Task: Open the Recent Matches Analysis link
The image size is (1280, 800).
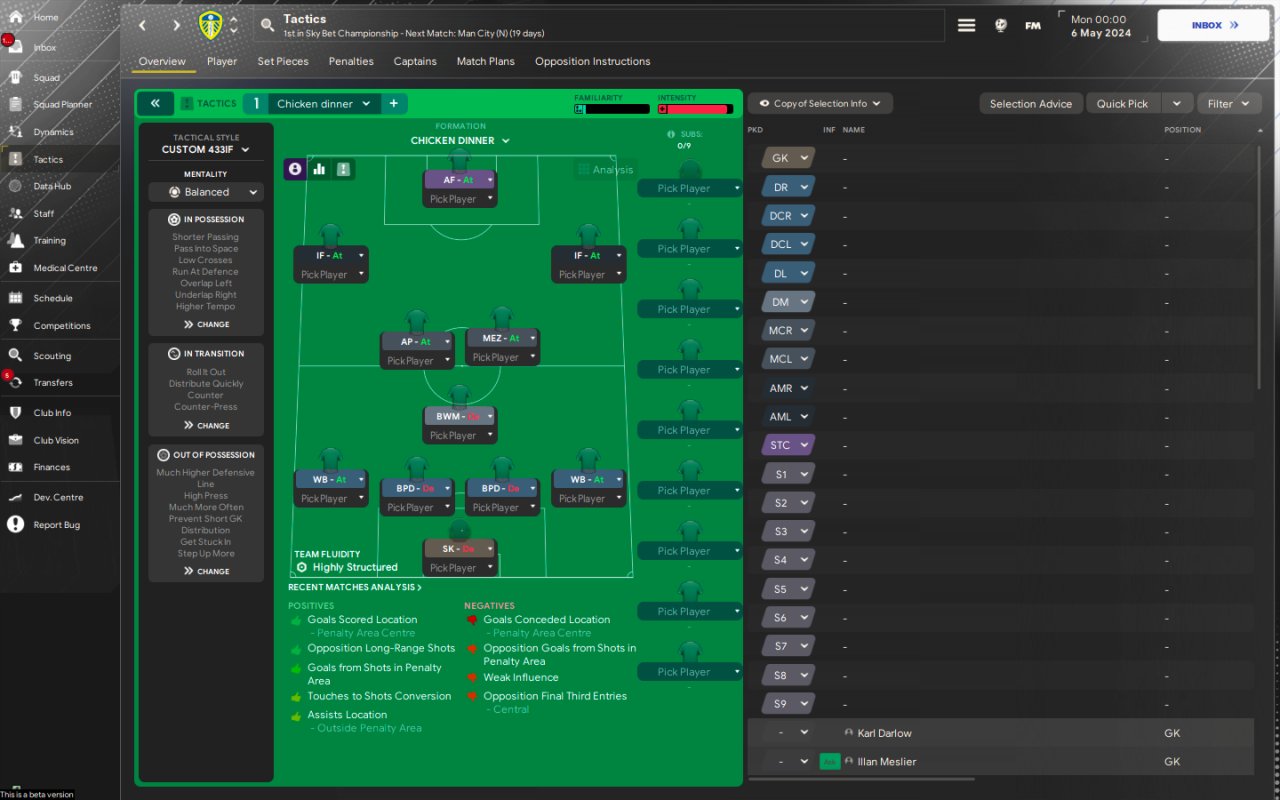Action: [x=355, y=587]
